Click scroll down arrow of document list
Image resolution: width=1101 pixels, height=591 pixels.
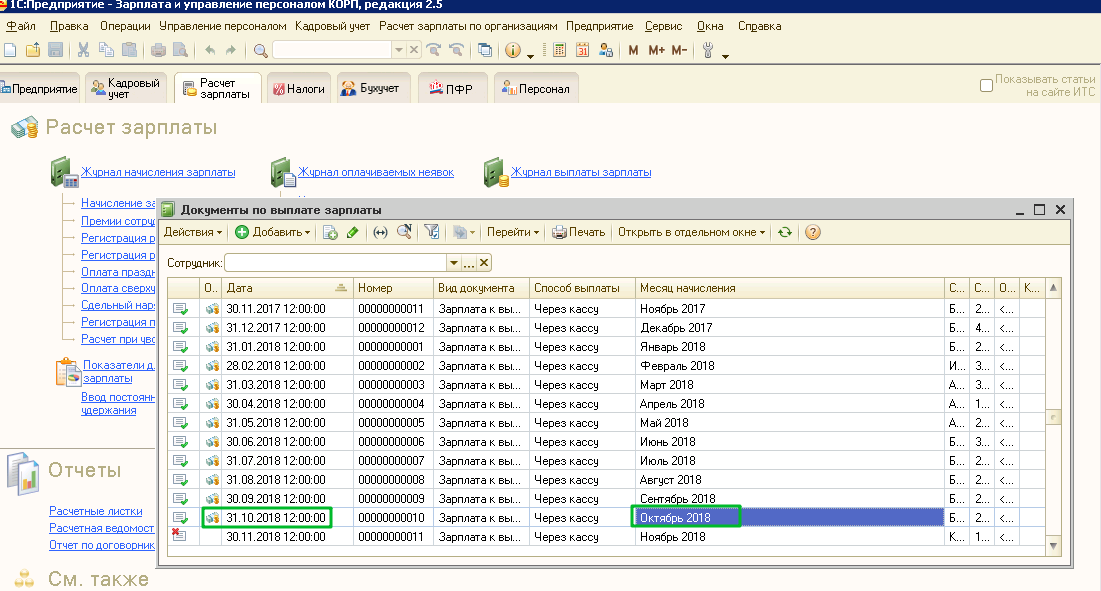(1053, 545)
